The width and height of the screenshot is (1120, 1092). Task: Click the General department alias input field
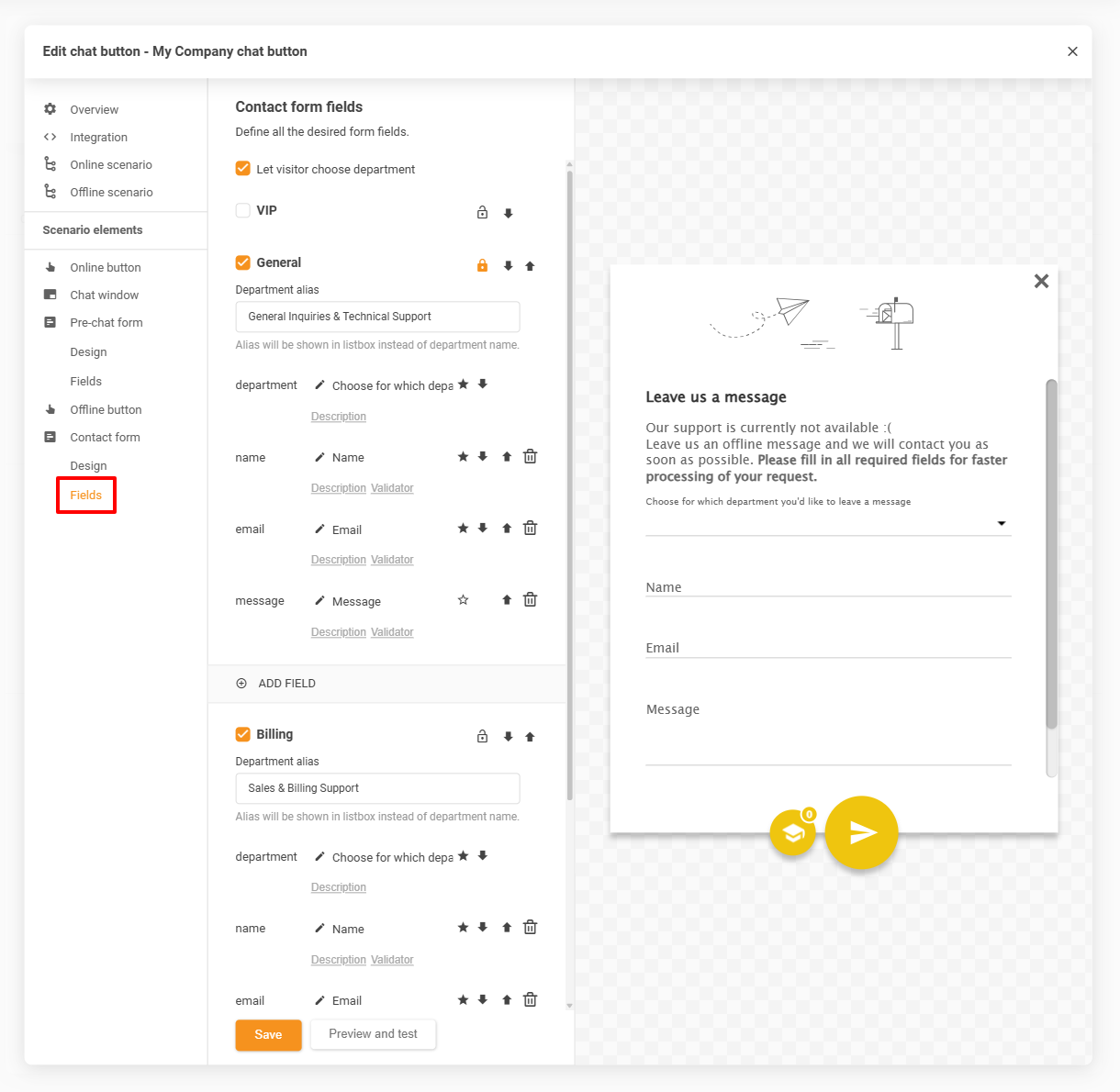tap(377, 317)
